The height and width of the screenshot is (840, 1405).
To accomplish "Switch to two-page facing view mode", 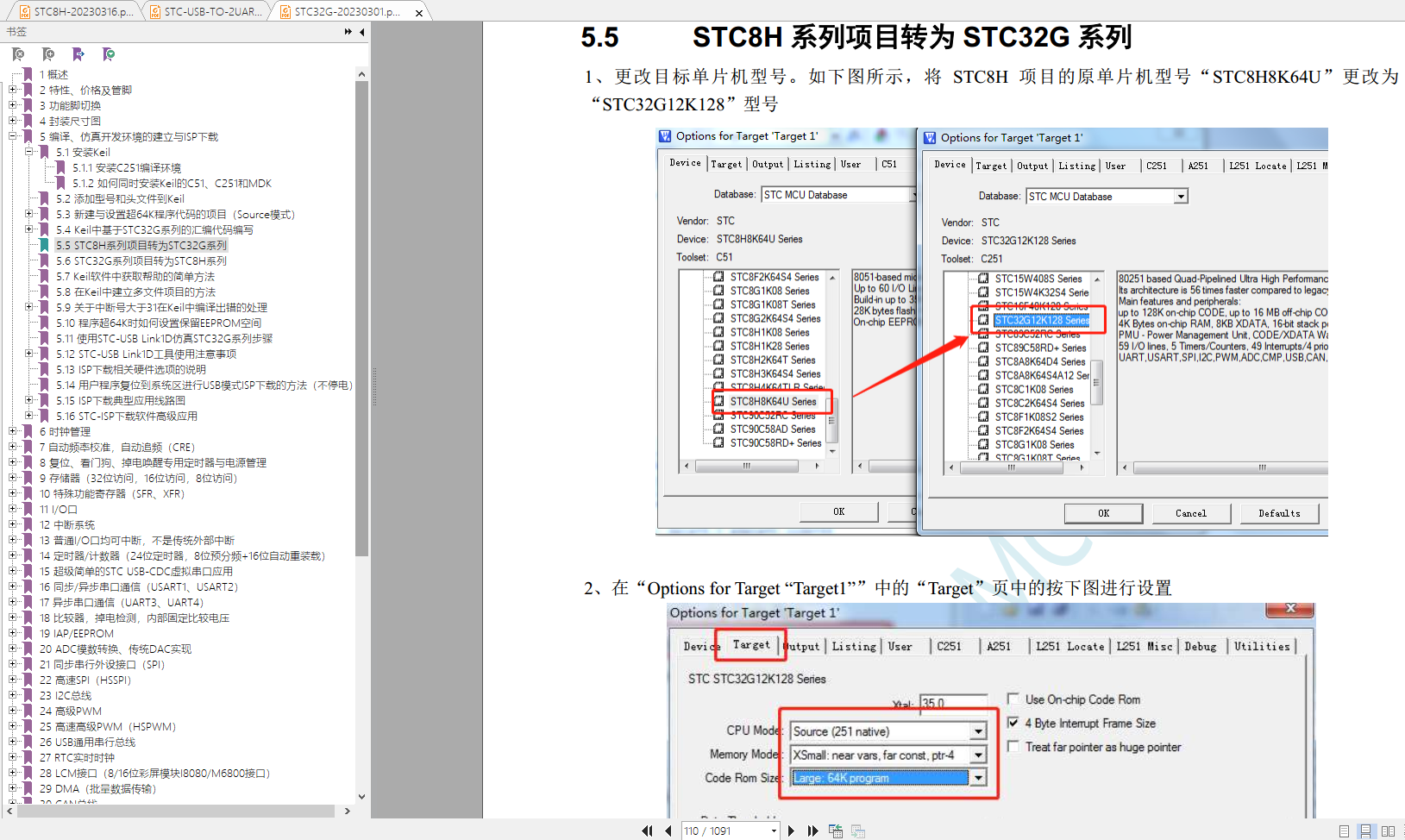I will [1388, 831].
